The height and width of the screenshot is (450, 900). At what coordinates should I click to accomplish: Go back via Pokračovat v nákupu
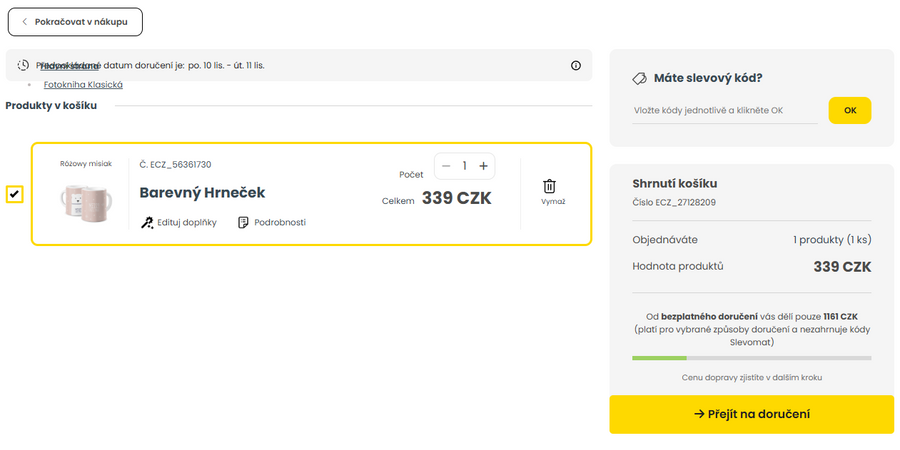pos(75,21)
